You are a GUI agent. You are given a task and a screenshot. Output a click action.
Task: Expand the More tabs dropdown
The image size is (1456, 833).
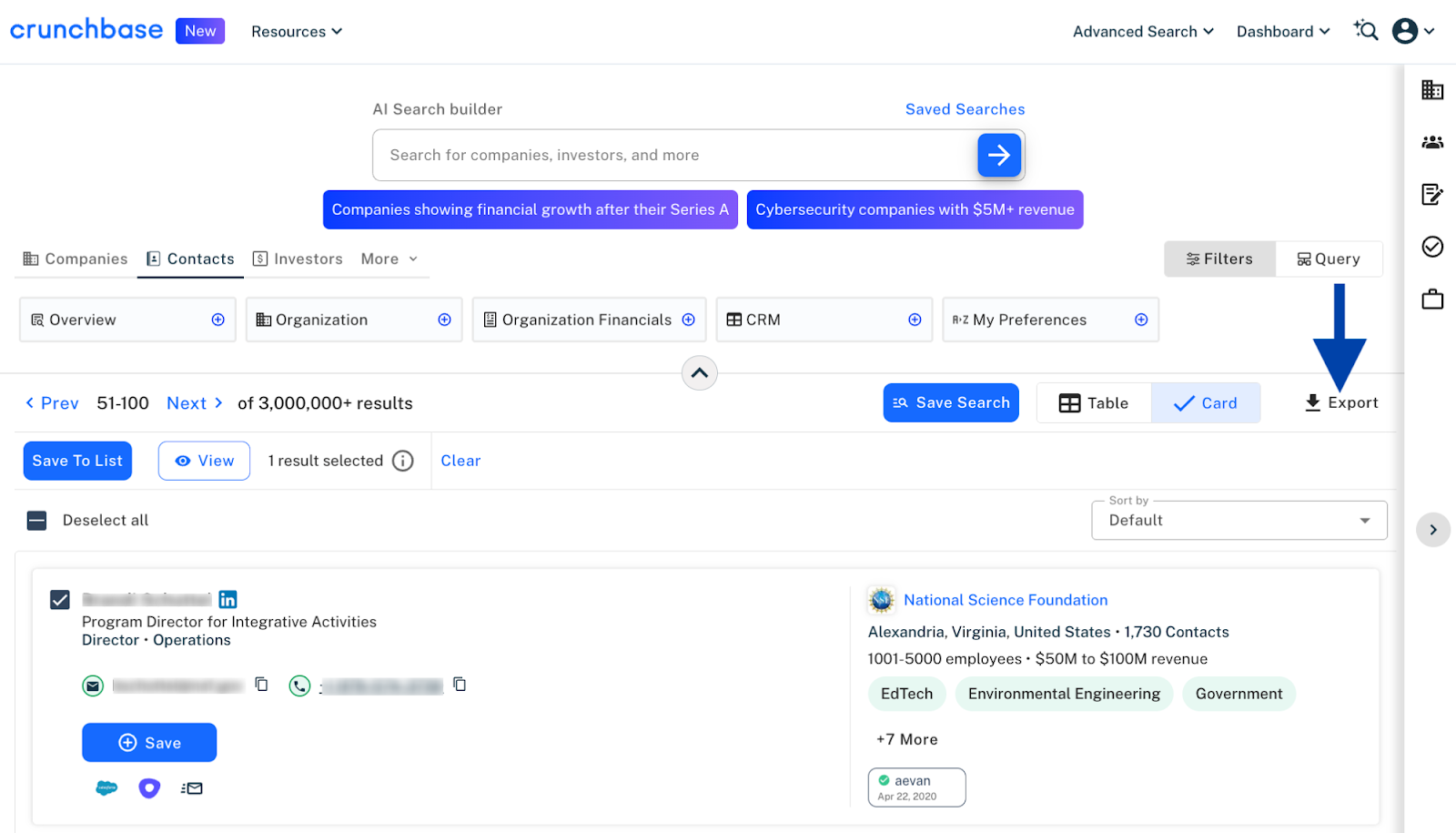click(x=389, y=259)
